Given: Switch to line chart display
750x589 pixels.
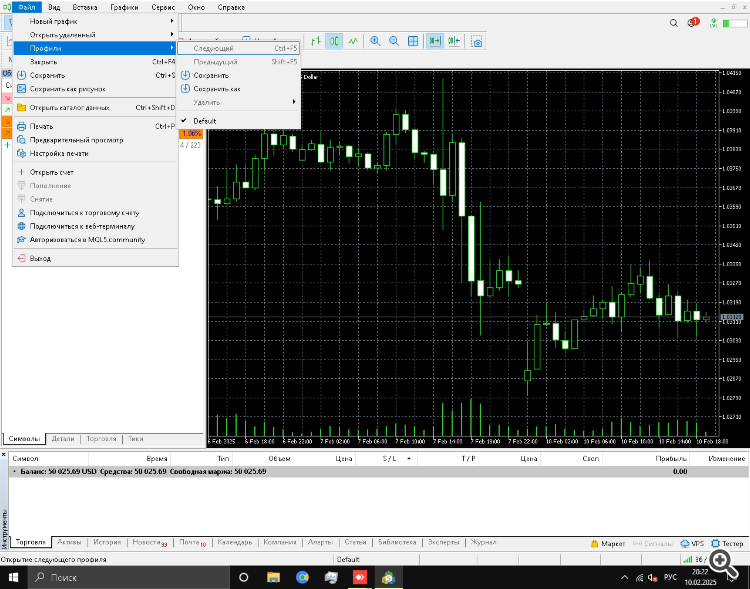Looking at the screenshot, I should tap(353, 41).
